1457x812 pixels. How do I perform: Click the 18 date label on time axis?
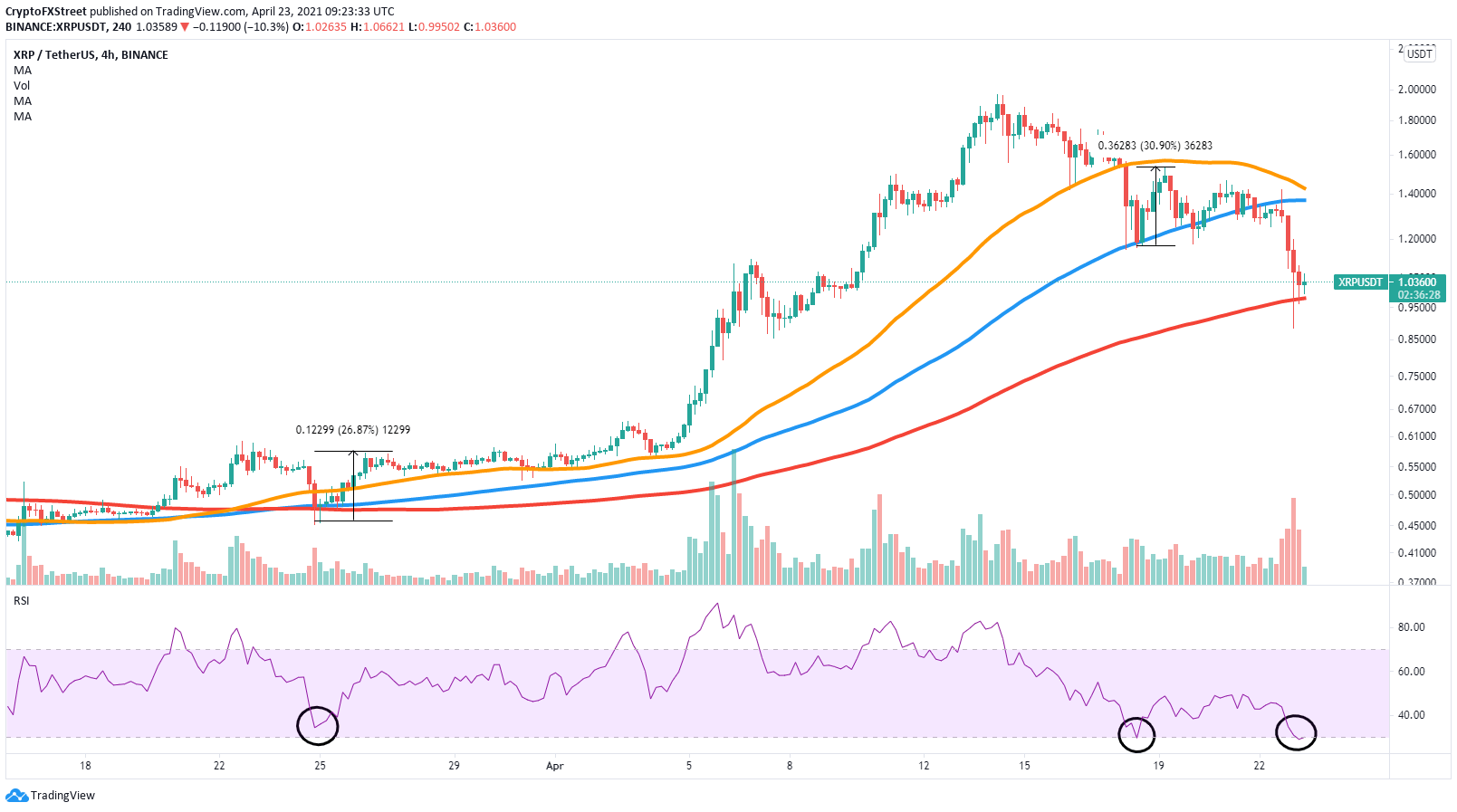(85, 766)
